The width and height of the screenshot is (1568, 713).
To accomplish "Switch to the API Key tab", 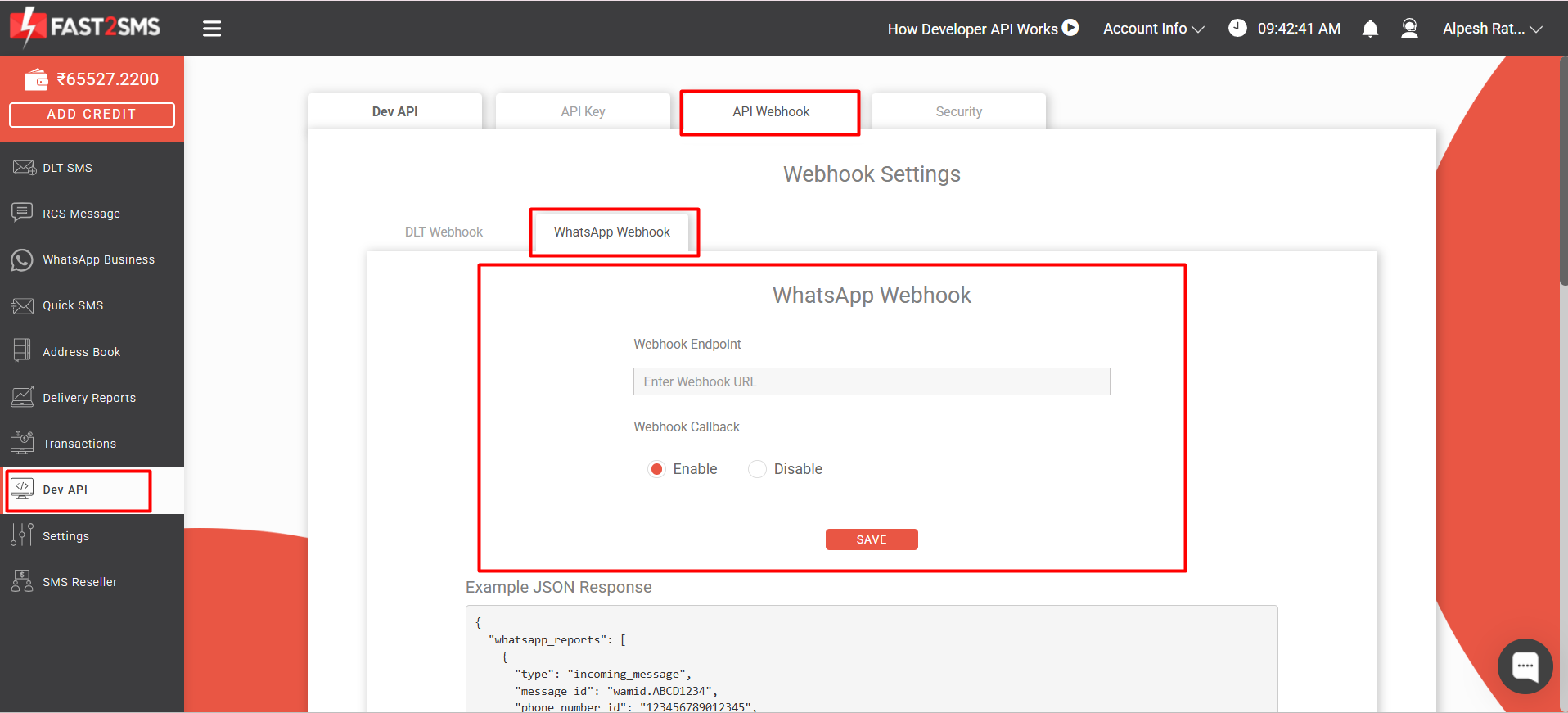I will pyautogui.click(x=583, y=111).
